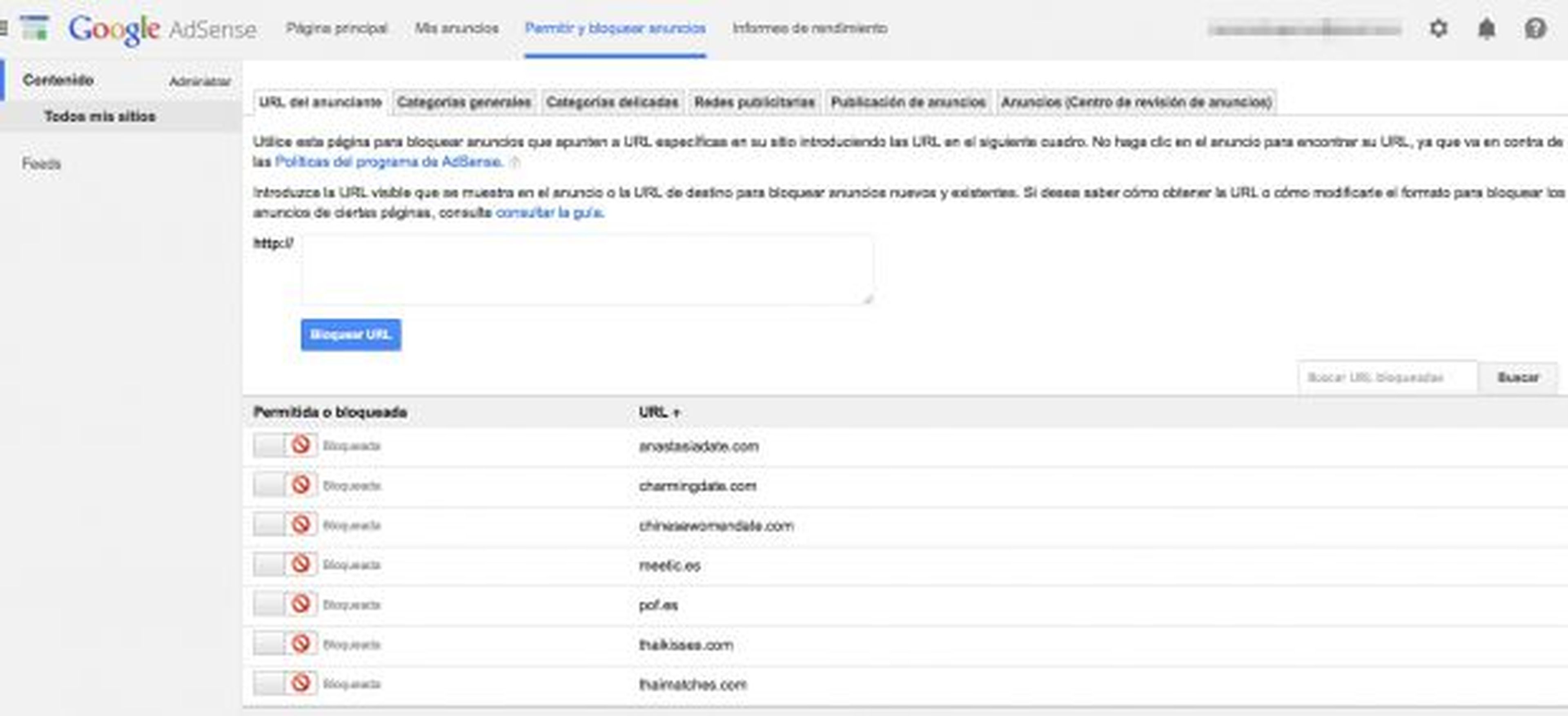Toggle thaimatches.com to allowed

269,683
